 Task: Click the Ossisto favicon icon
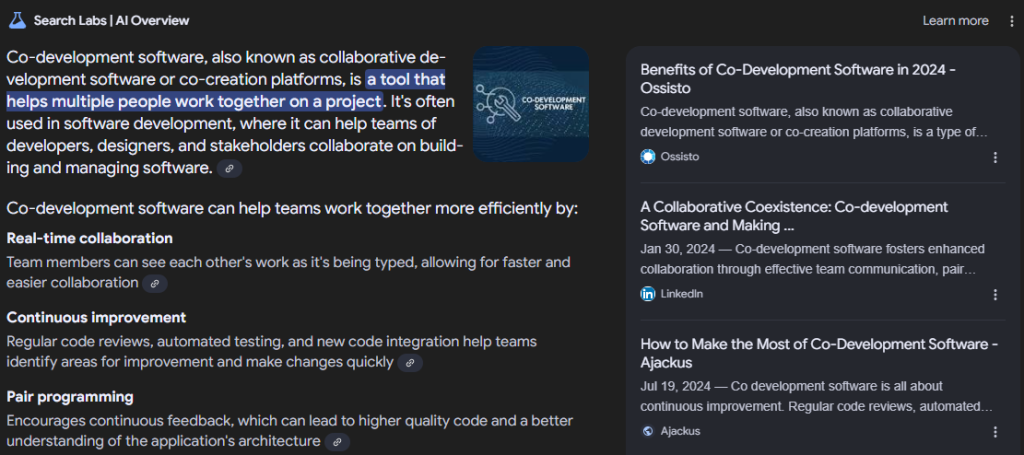[648, 157]
